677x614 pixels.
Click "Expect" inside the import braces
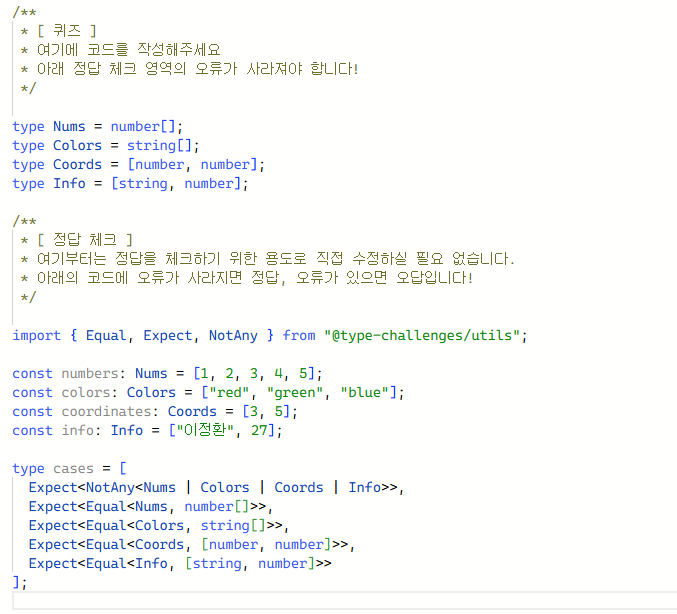(168, 335)
